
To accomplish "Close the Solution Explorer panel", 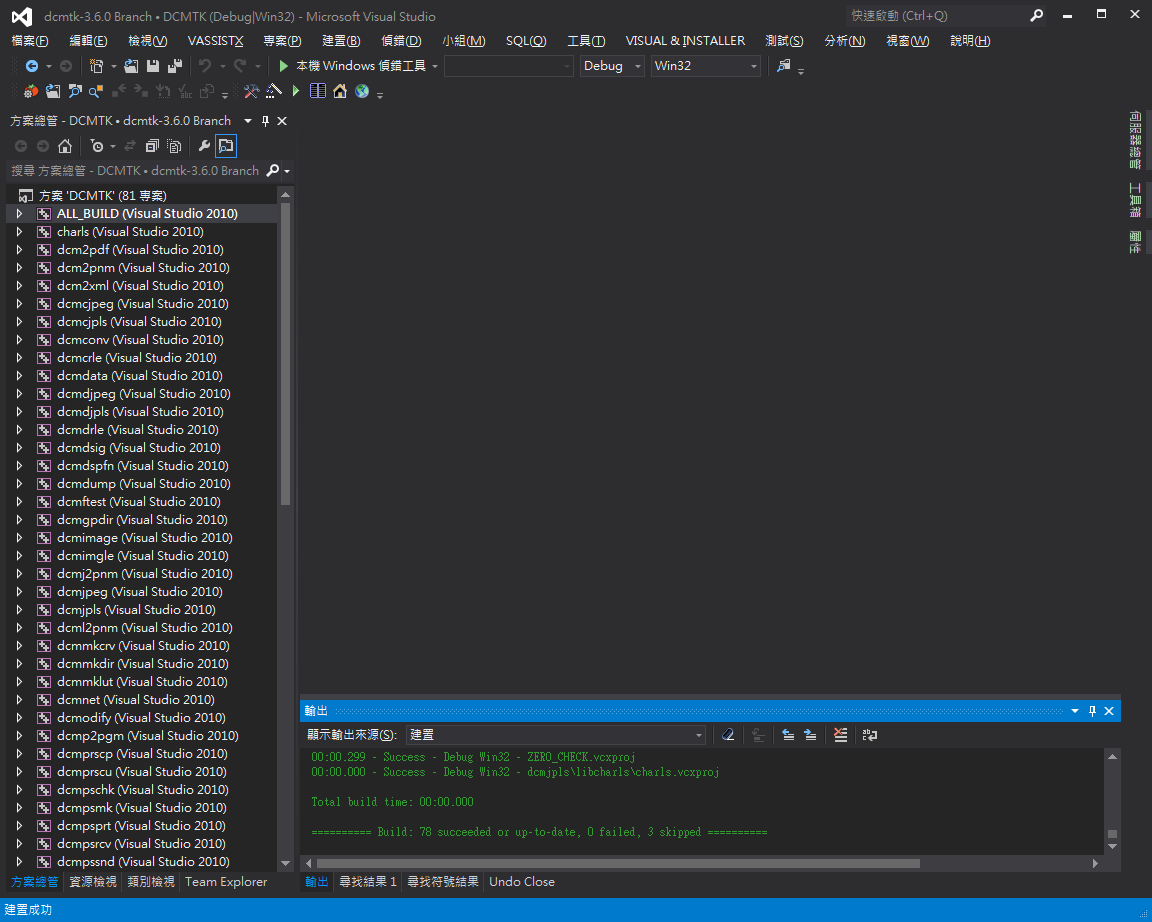I will point(282,121).
